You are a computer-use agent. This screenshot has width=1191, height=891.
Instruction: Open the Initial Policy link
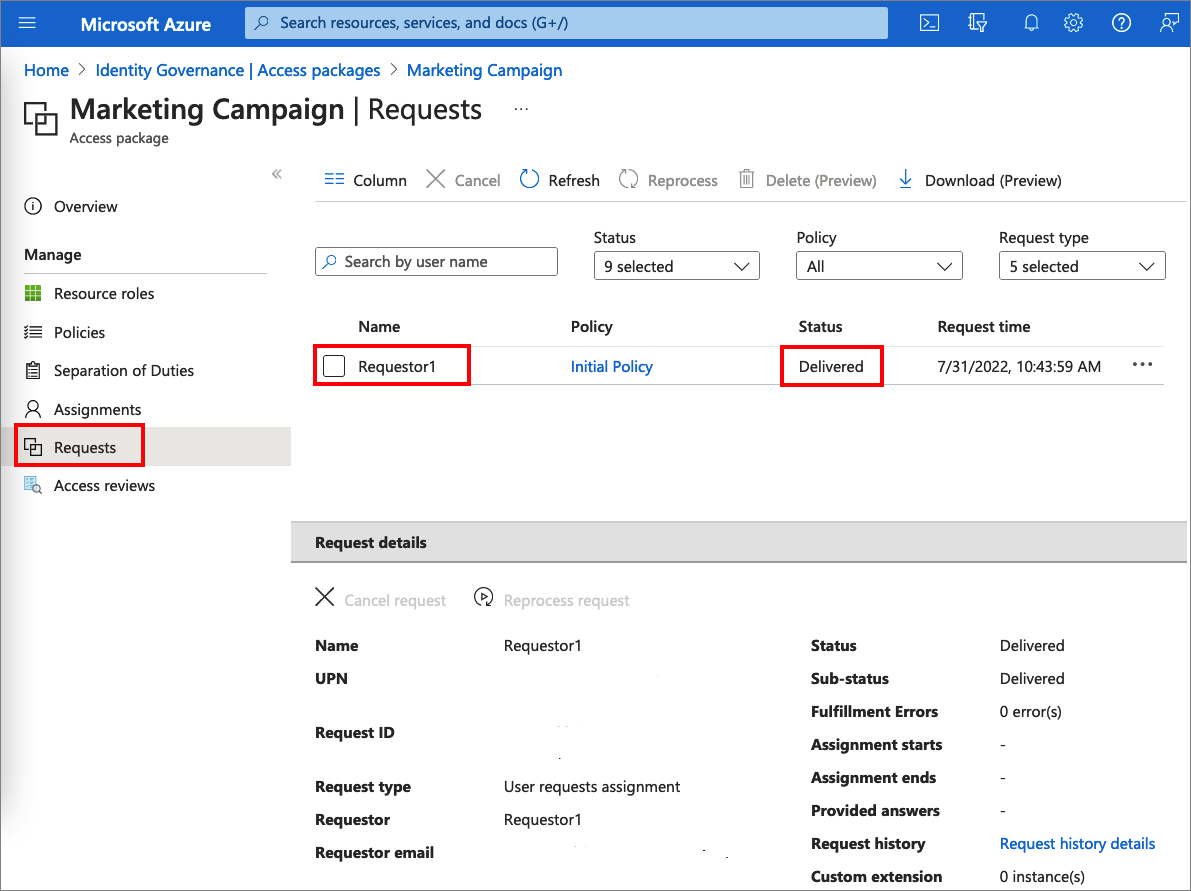tap(611, 367)
